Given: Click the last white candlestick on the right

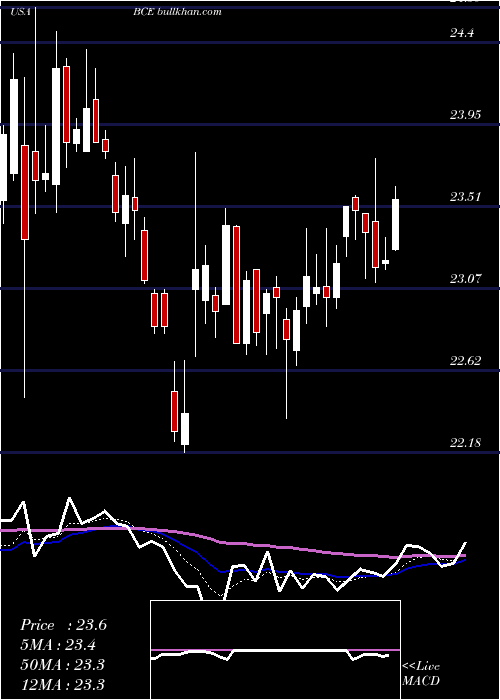Looking at the screenshot, I should (396, 225).
